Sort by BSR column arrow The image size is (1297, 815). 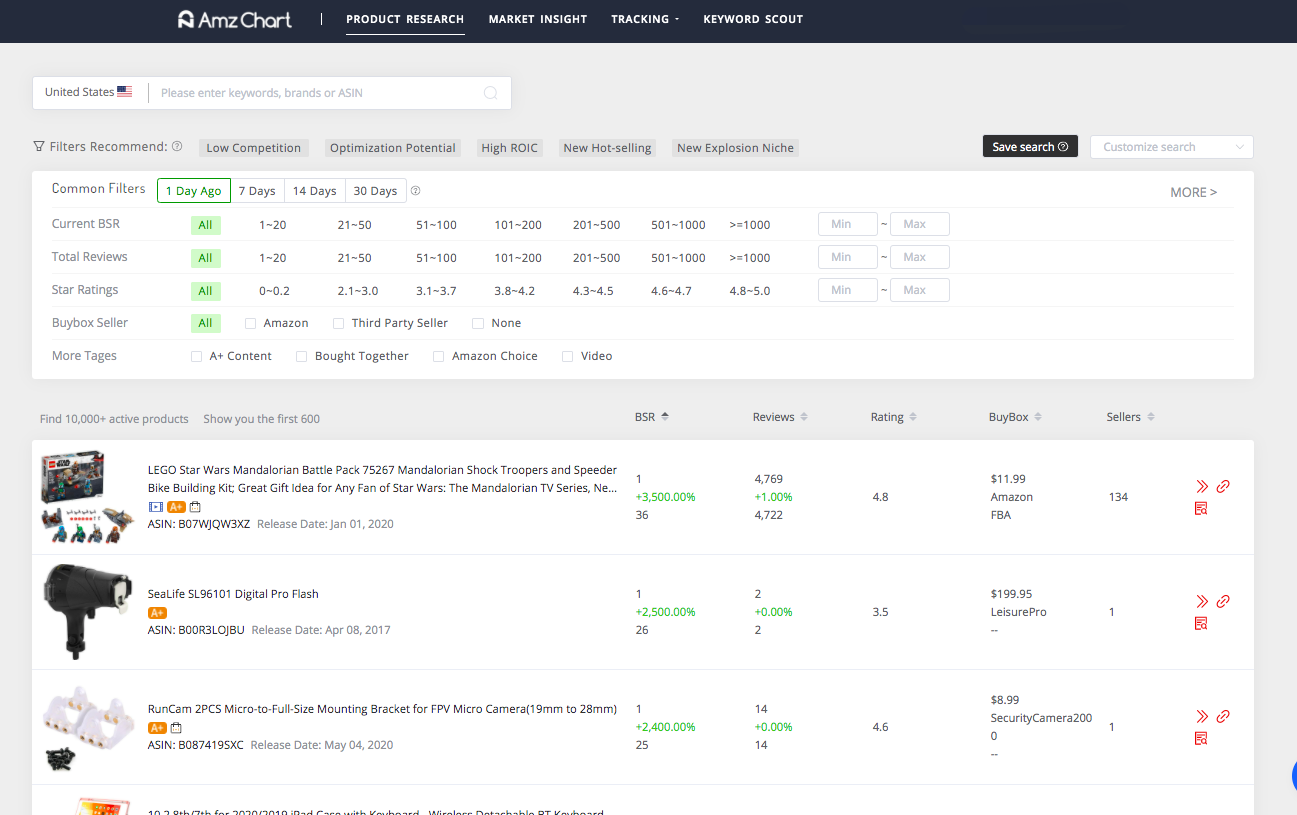[665, 417]
